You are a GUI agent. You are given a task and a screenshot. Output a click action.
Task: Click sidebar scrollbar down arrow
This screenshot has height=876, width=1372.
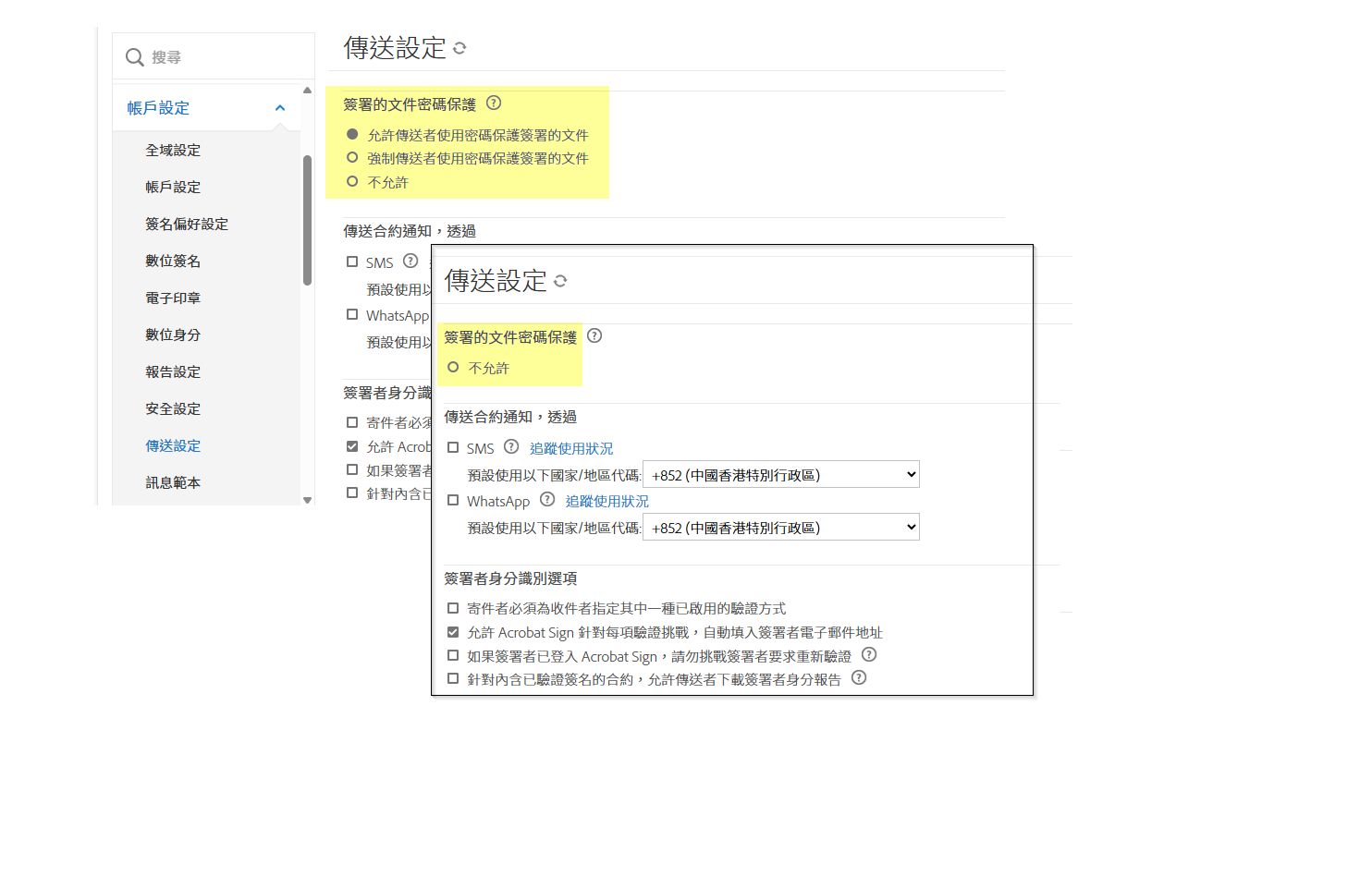(308, 500)
